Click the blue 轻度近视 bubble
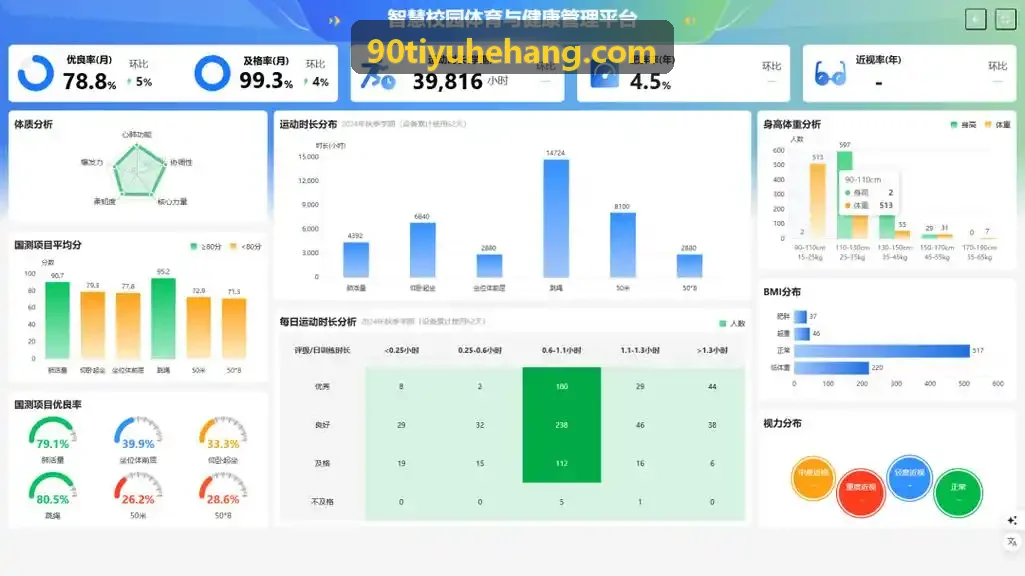 (909, 477)
